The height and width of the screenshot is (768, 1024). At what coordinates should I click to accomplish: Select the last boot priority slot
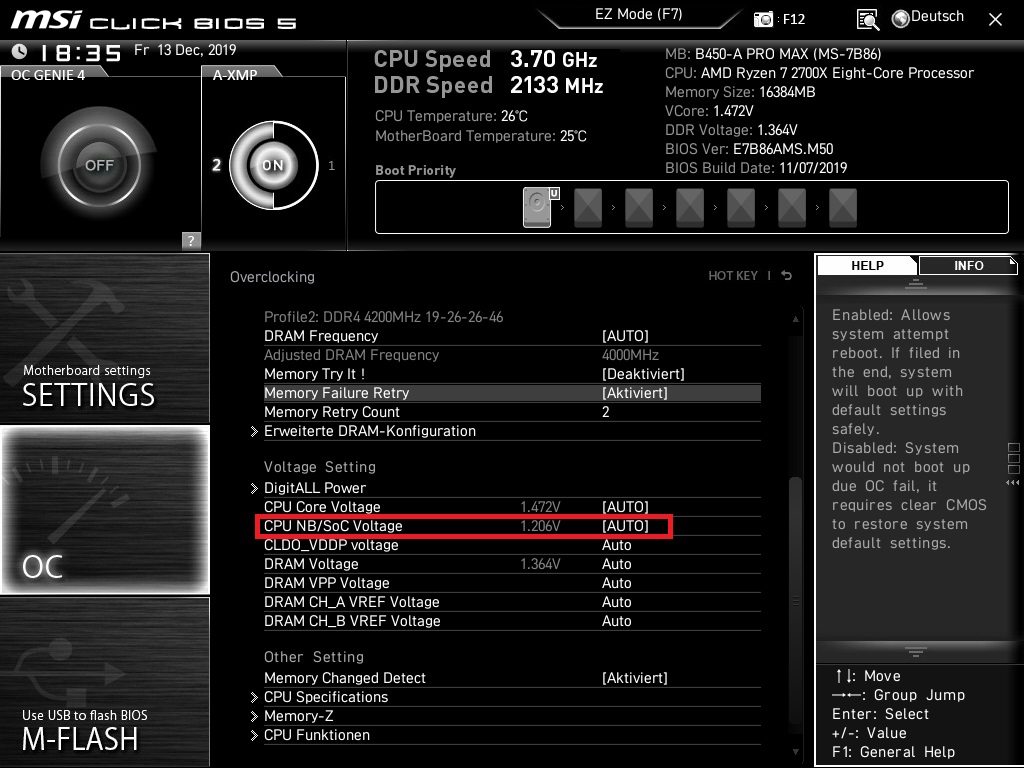coord(842,208)
